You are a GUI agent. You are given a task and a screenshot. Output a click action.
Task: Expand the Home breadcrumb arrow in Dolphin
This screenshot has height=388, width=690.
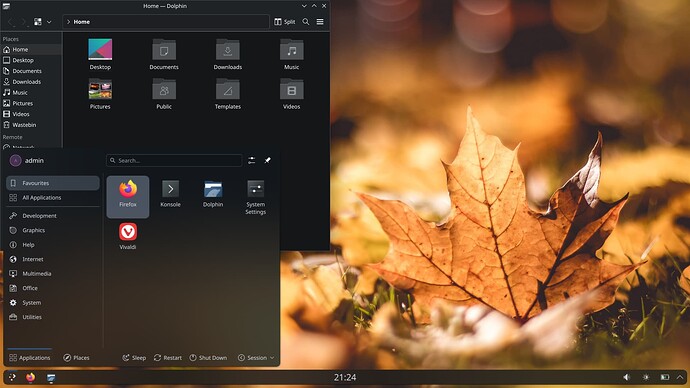tap(68, 22)
